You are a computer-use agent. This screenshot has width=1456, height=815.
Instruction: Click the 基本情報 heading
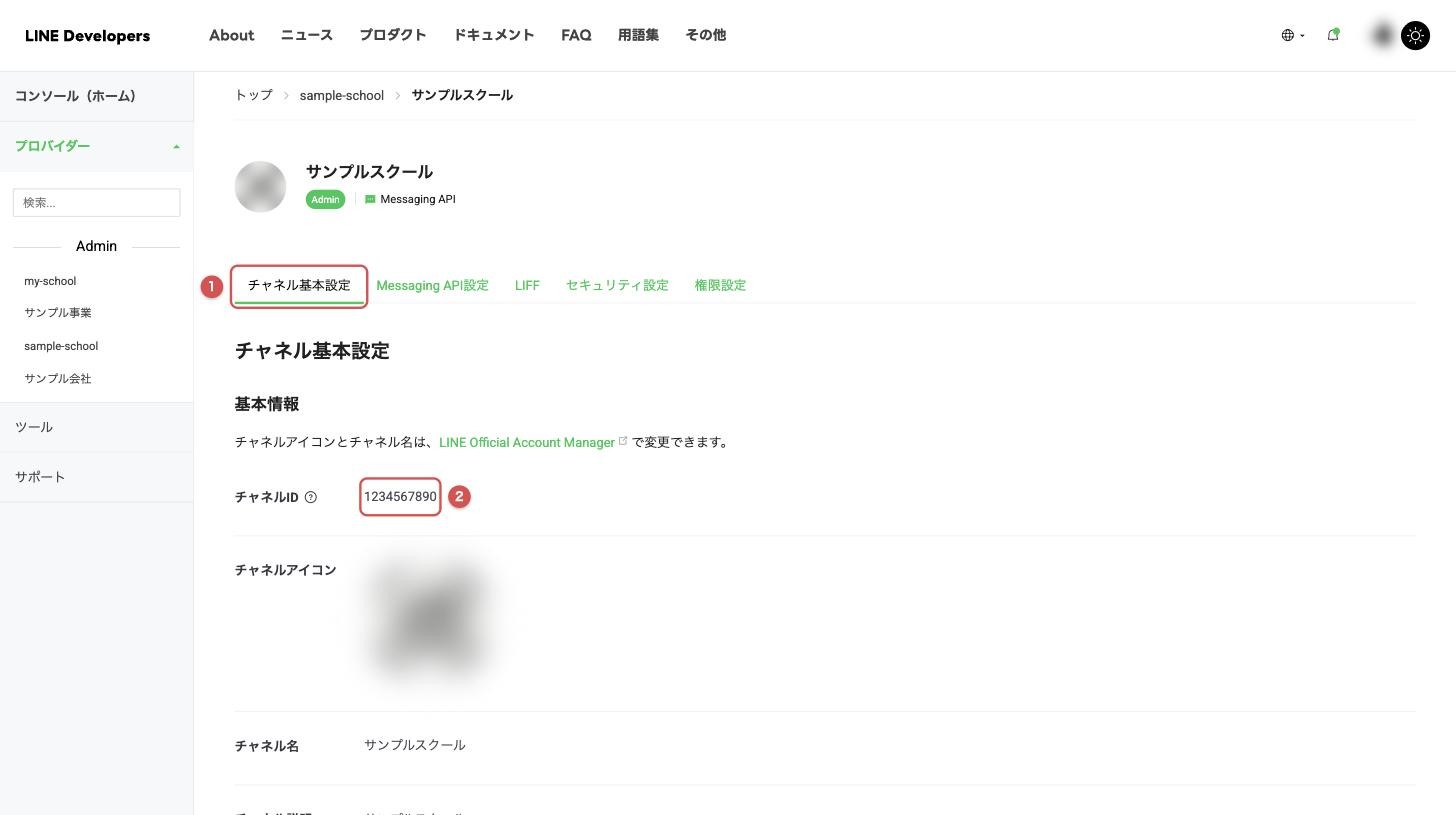(x=267, y=404)
